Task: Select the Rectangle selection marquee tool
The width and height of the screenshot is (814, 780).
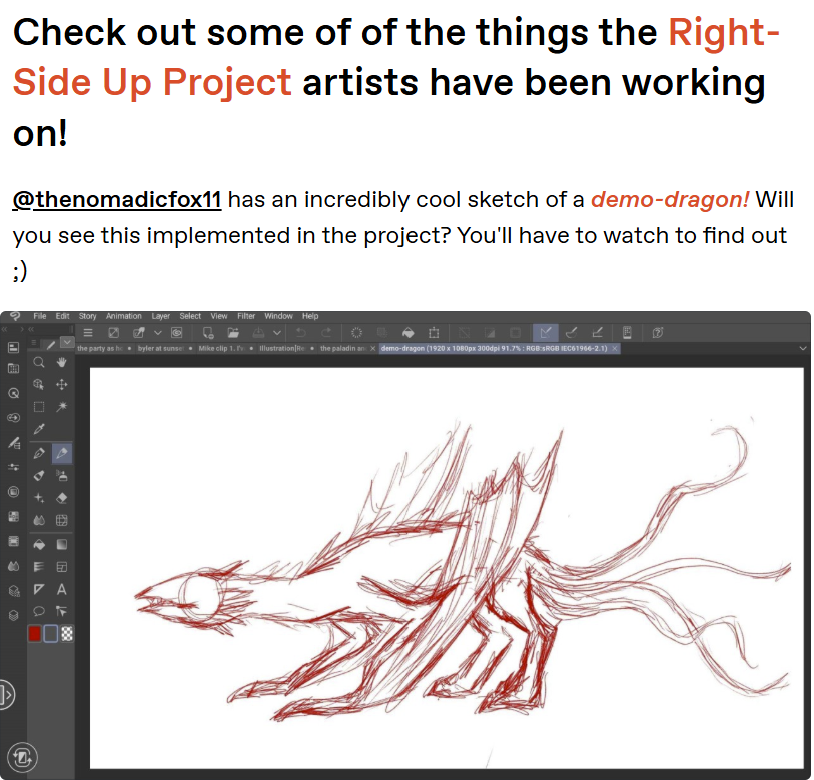Action: point(39,407)
